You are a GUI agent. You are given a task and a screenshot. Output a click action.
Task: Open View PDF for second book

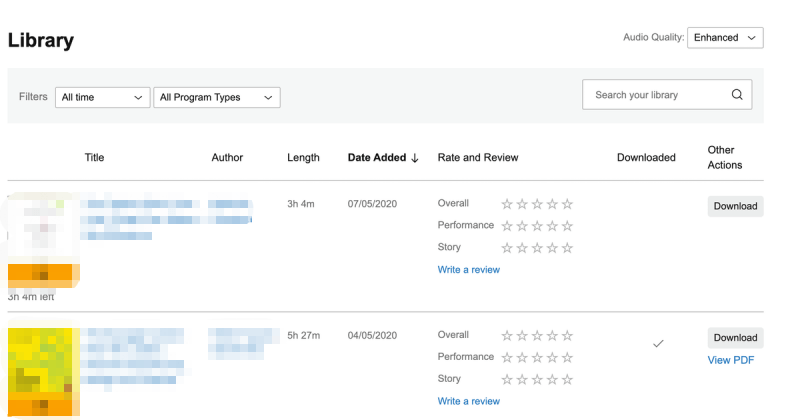click(731, 360)
